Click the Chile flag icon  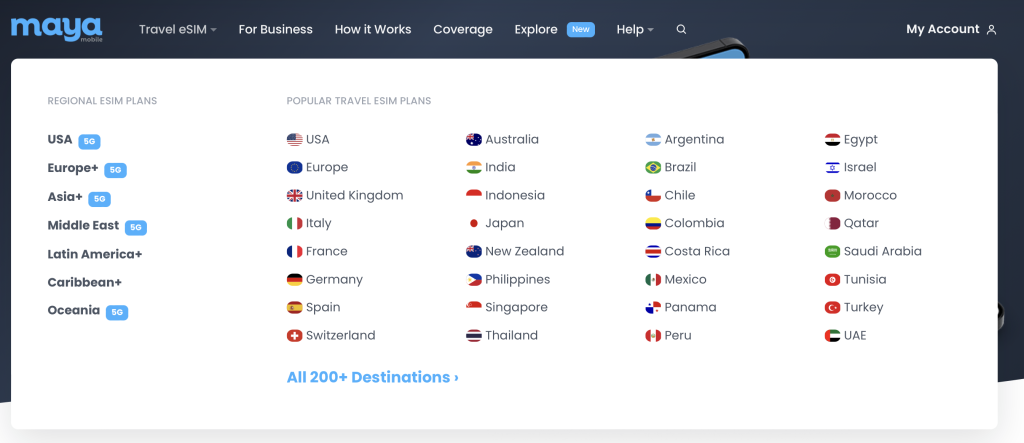click(653, 196)
